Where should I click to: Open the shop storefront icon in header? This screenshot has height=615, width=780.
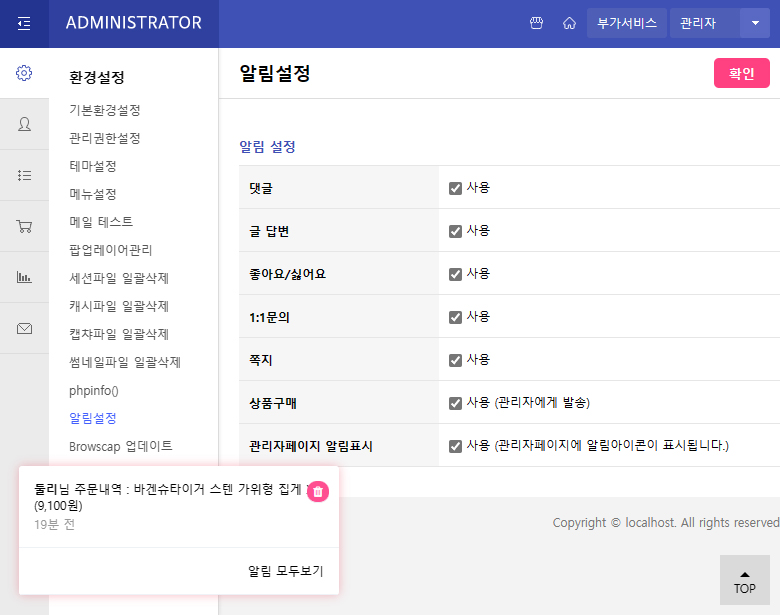click(536, 23)
